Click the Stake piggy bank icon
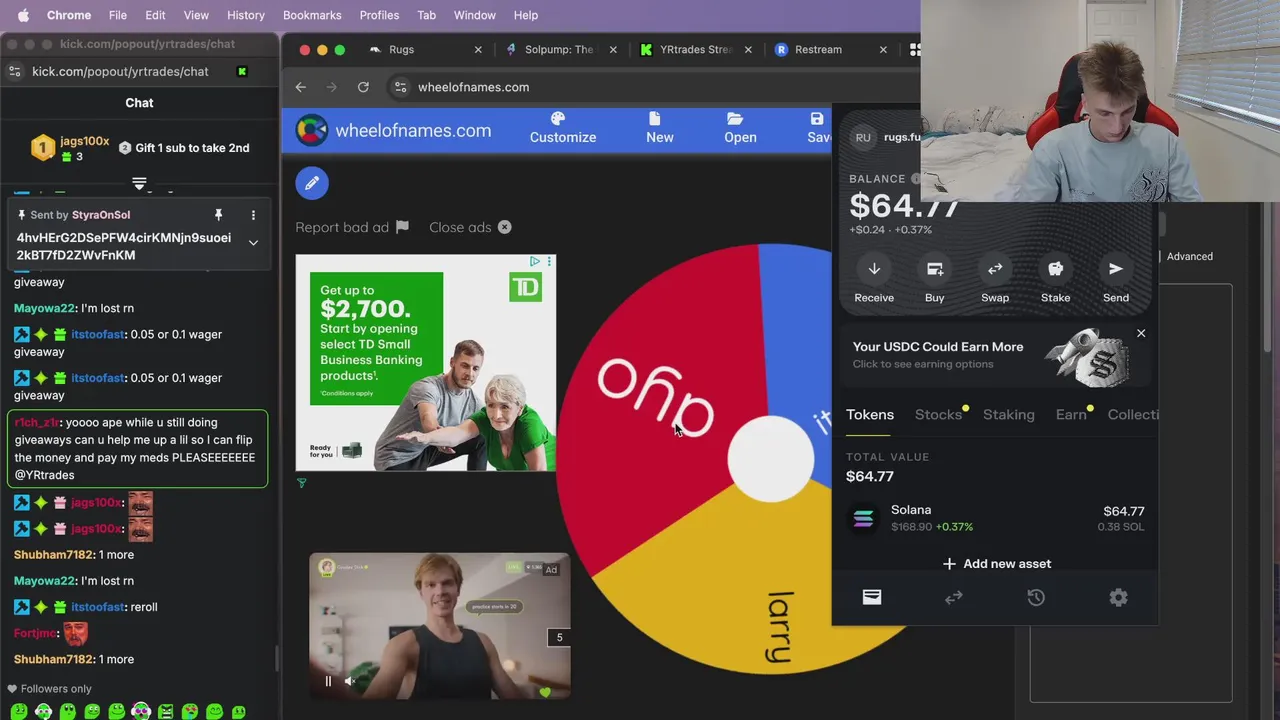 [1055, 269]
